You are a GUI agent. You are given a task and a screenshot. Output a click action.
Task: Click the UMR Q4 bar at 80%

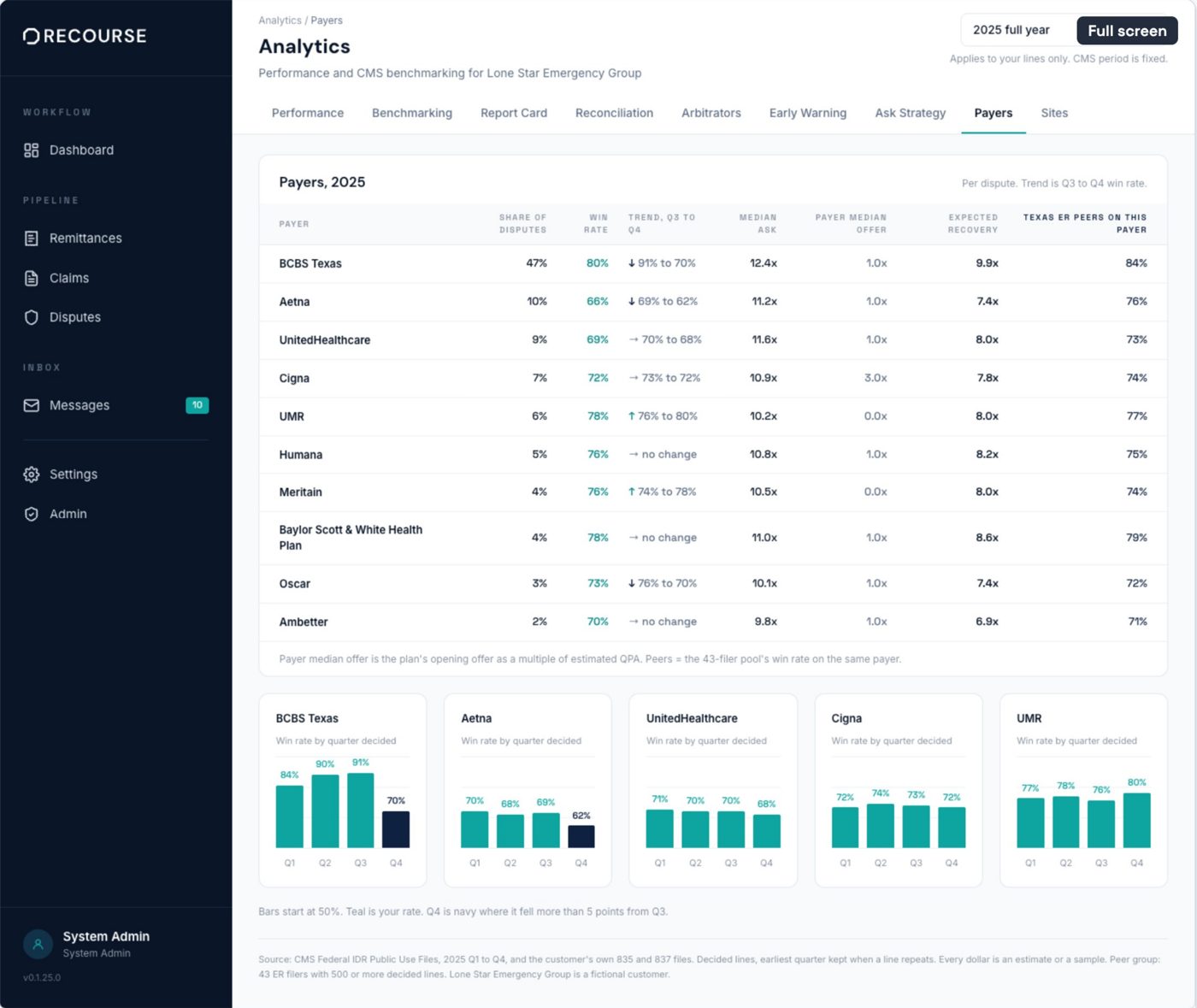tap(1136, 821)
